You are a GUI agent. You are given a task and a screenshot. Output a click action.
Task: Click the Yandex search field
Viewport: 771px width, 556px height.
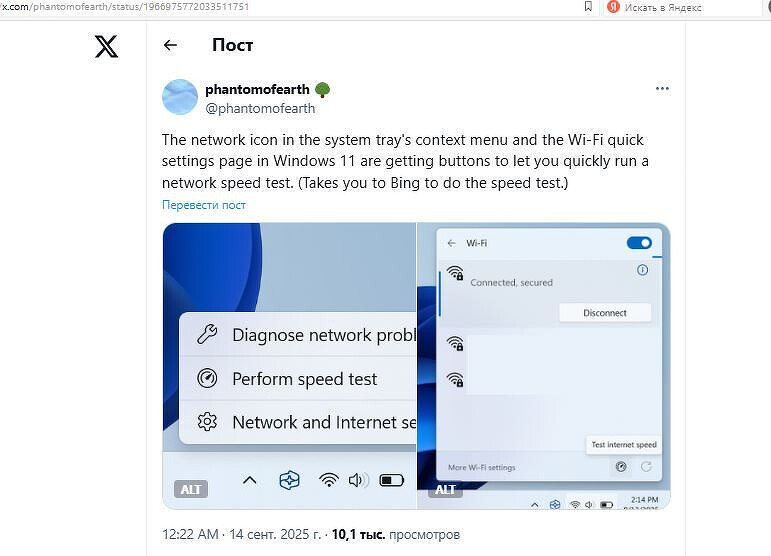point(682,7)
